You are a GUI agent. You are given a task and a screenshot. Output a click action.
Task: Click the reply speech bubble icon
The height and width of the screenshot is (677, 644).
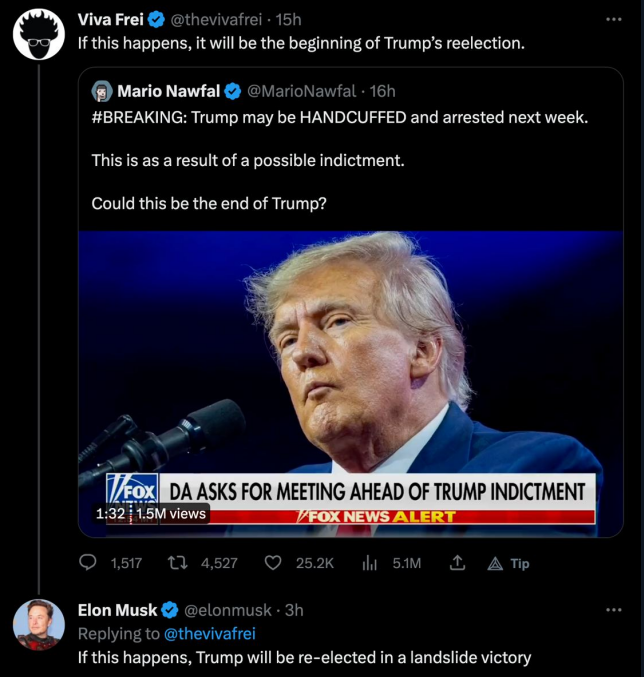[88, 563]
